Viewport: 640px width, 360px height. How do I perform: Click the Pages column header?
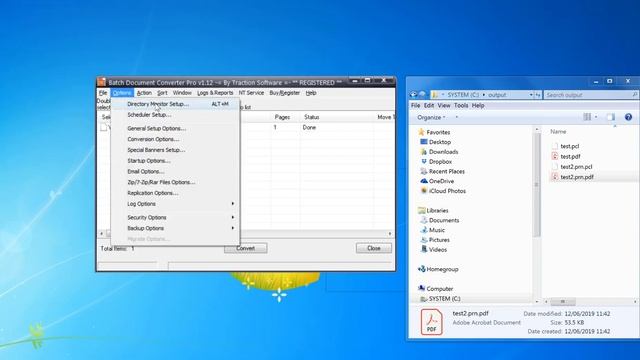click(282, 117)
